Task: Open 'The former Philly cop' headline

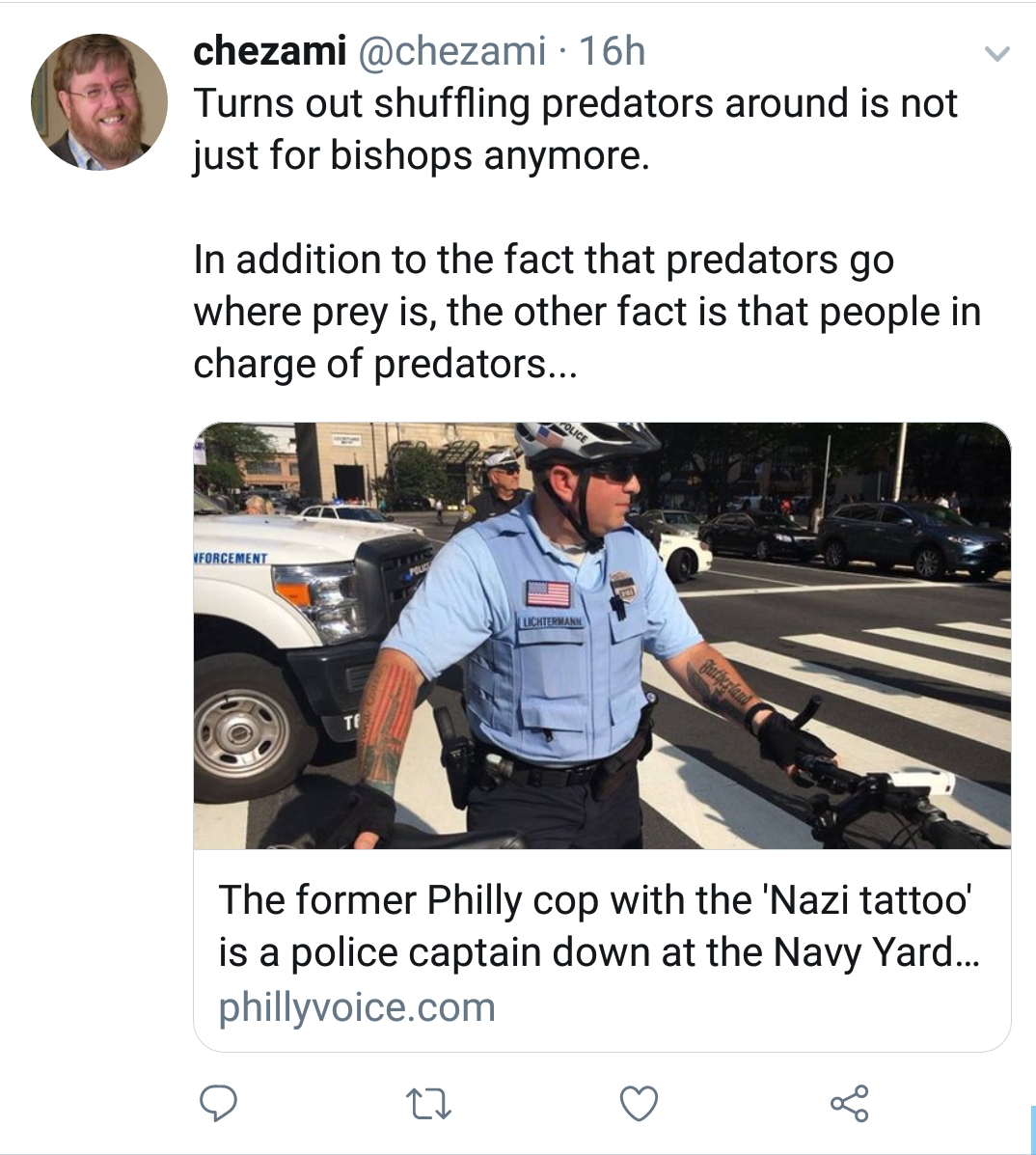Action: tap(599, 925)
